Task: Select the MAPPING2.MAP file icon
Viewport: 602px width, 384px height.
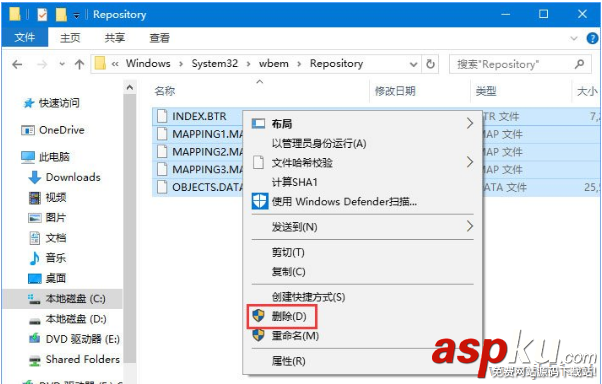Action: (x=162, y=151)
